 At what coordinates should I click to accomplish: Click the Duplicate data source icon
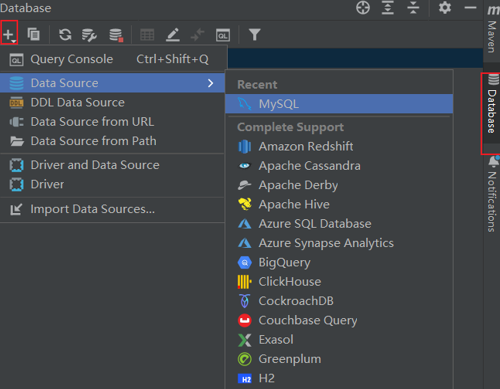33,34
